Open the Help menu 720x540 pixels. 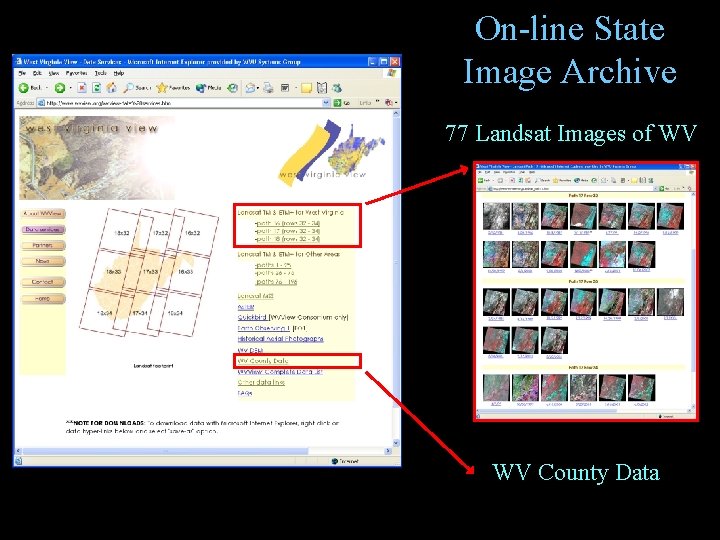[x=119, y=73]
